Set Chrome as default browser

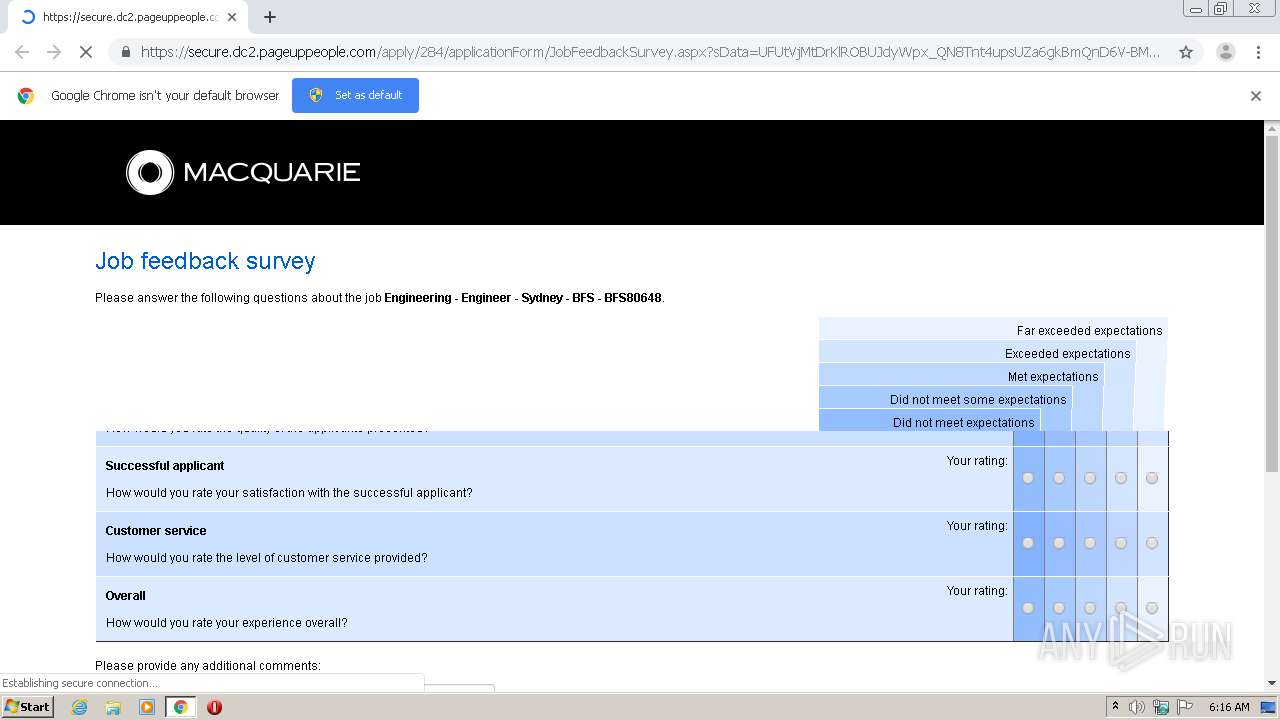click(x=355, y=95)
